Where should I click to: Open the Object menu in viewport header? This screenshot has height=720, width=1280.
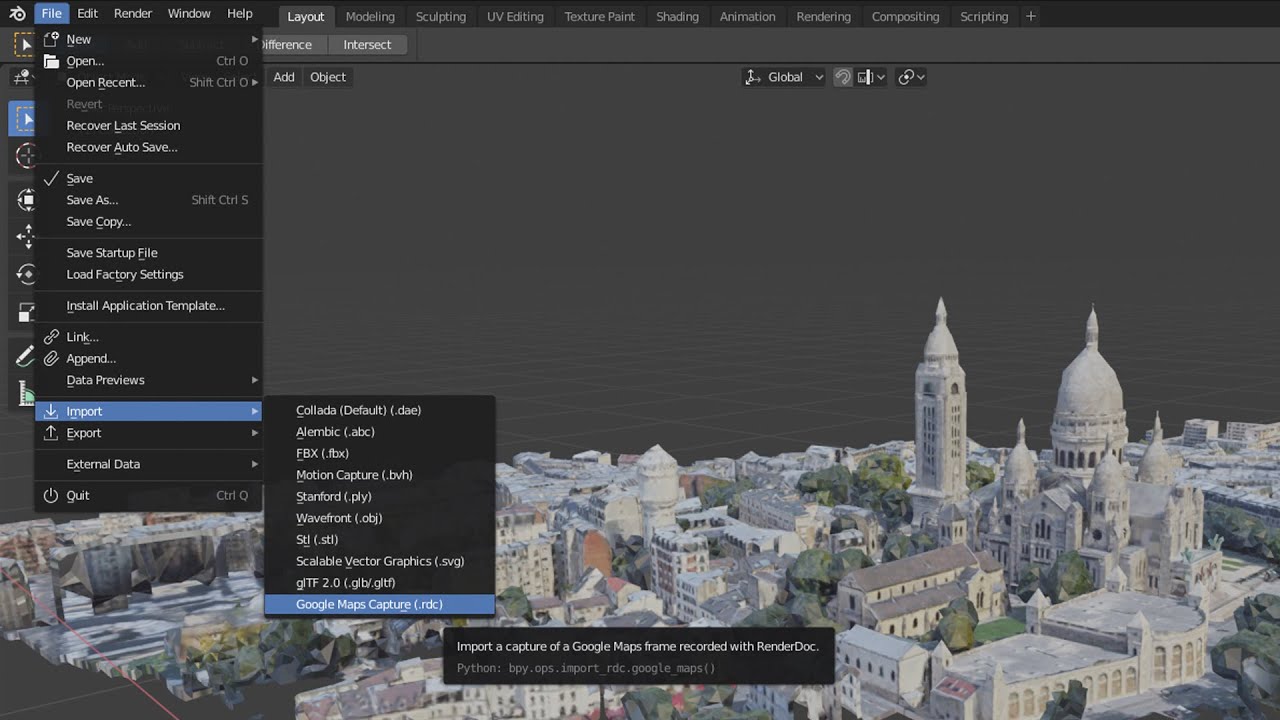(x=327, y=77)
